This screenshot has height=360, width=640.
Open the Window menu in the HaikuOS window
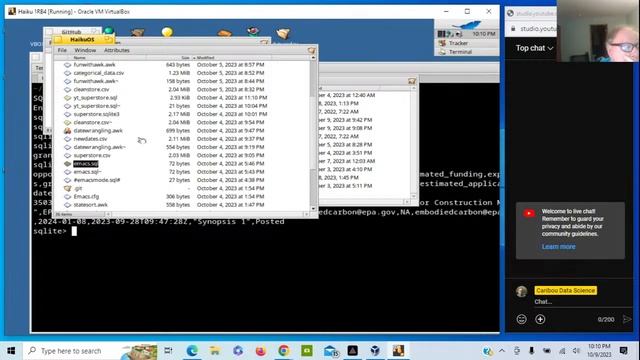pos(85,50)
